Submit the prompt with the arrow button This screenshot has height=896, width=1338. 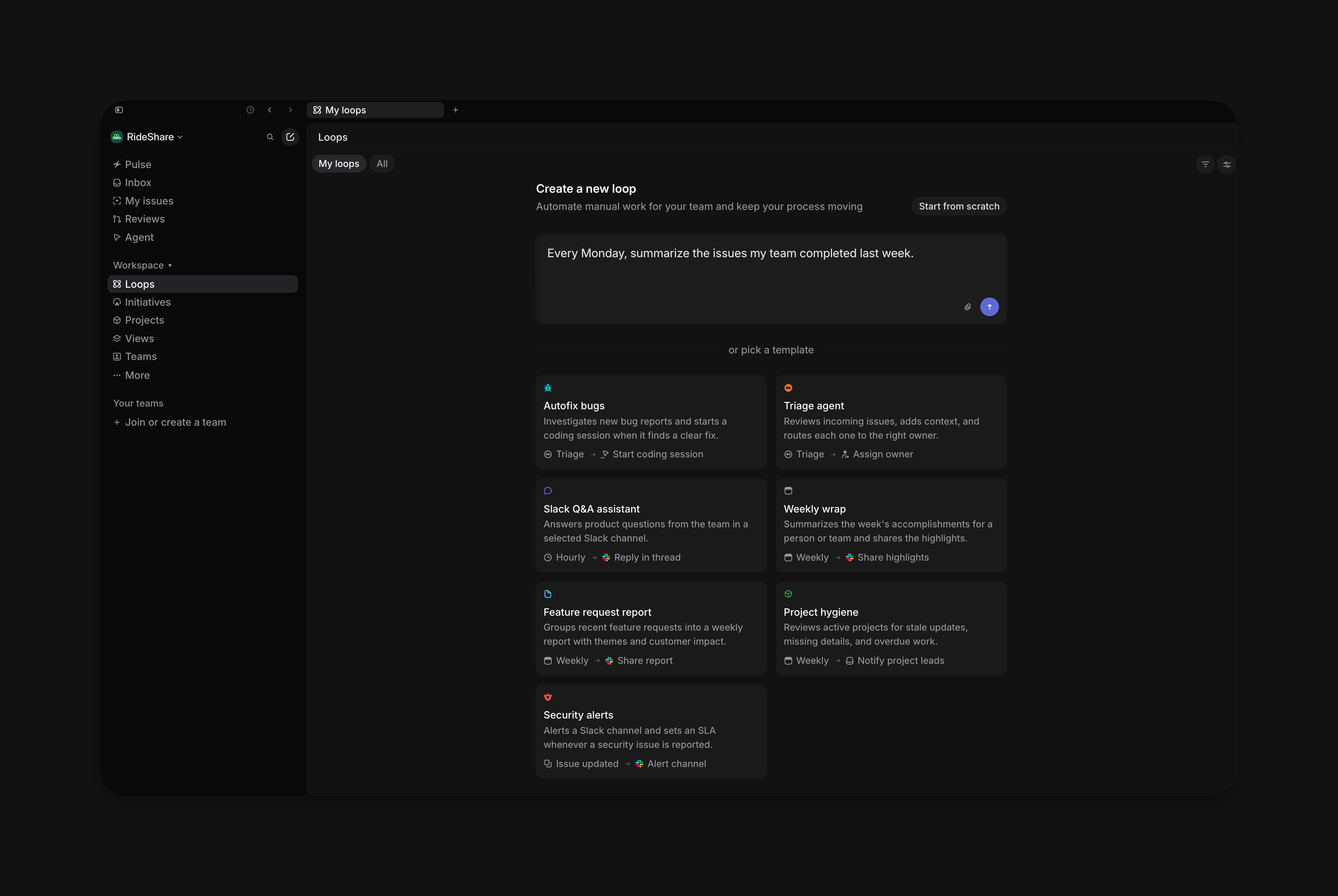(989, 307)
